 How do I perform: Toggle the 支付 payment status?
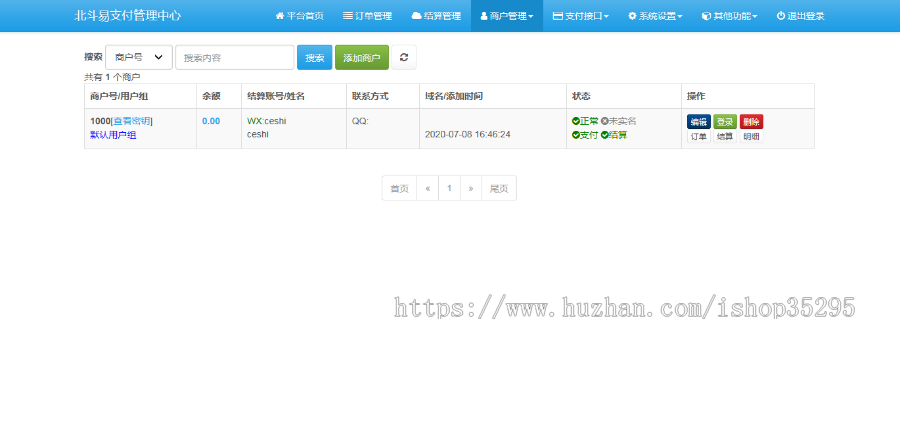point(585,135)
